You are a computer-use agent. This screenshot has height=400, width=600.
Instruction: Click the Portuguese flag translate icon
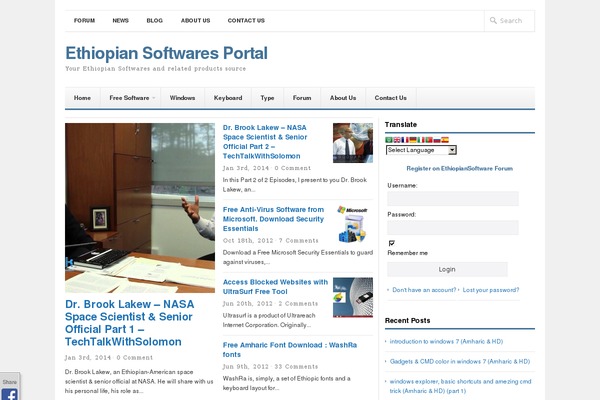click(x=429, y=140)
